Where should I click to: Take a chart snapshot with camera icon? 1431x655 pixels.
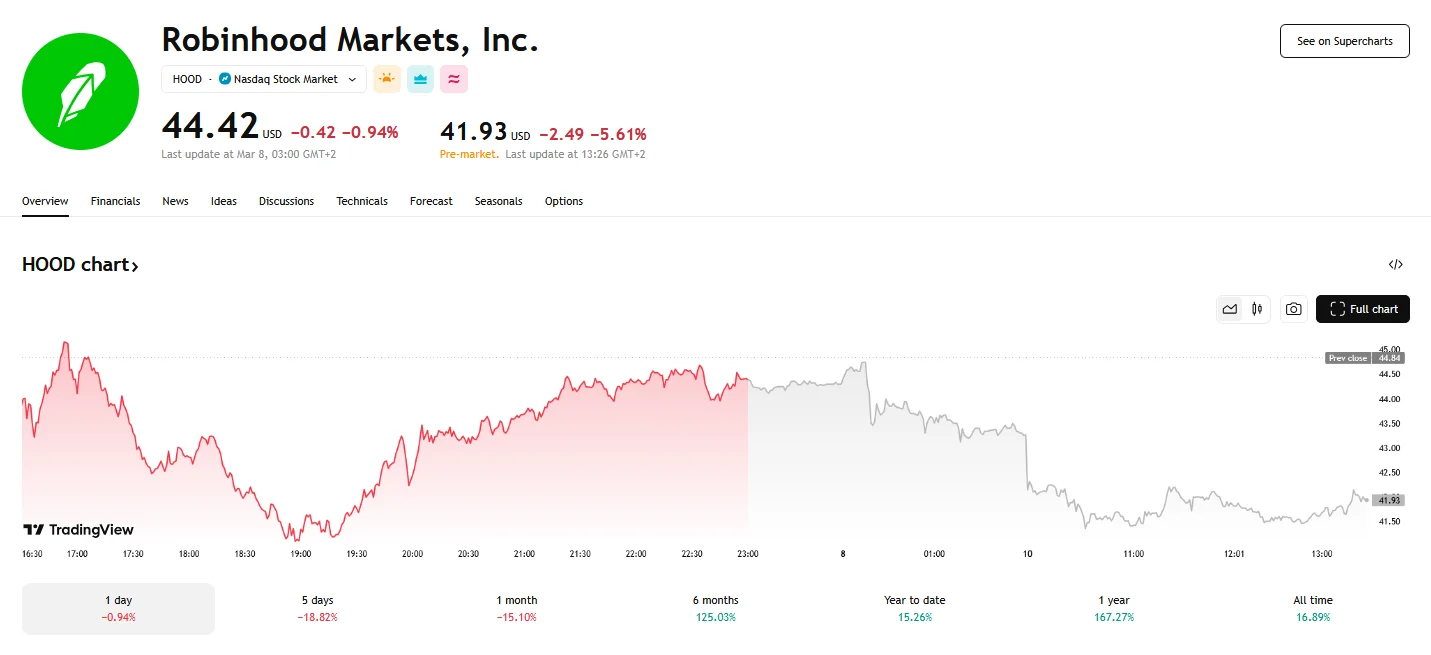(1293, 310)
